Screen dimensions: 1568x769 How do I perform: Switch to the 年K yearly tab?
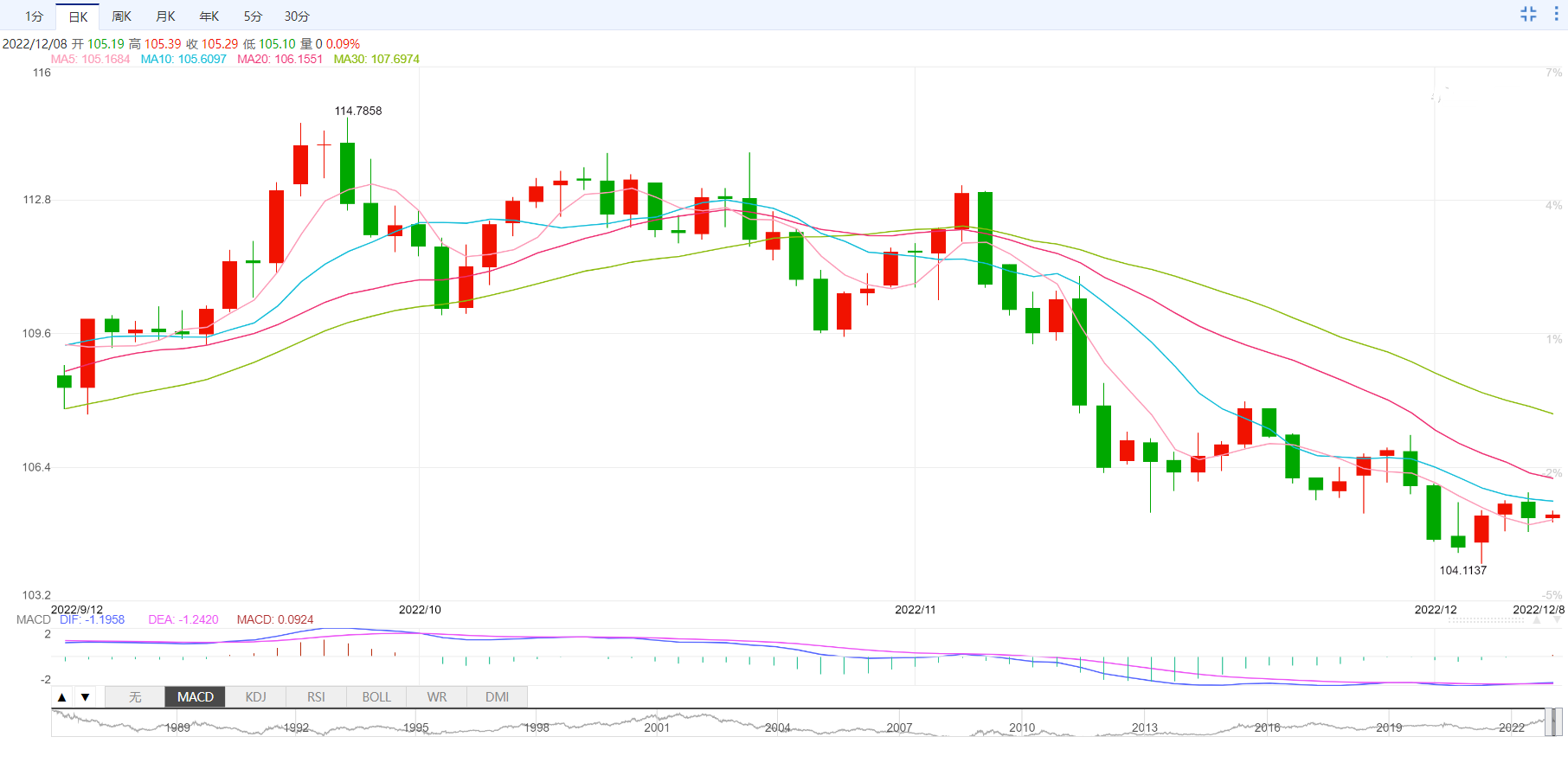(x=209, y=16)
